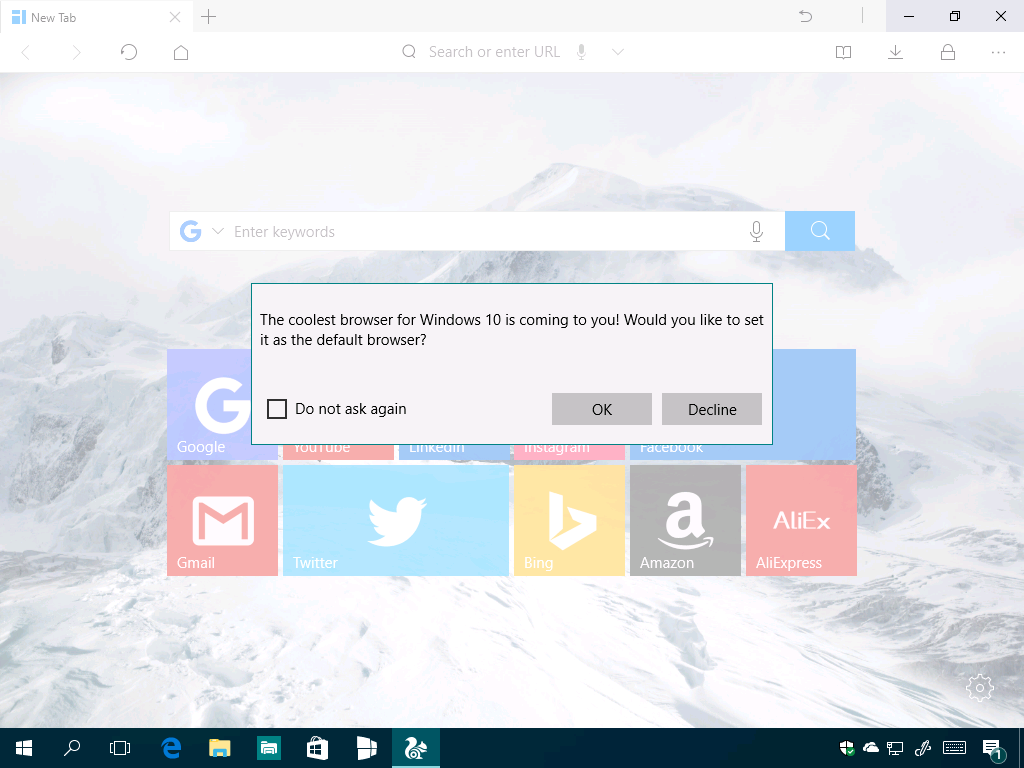Open Windows Defender tray icon
The image size is (1024, 768).
(847, 748)
